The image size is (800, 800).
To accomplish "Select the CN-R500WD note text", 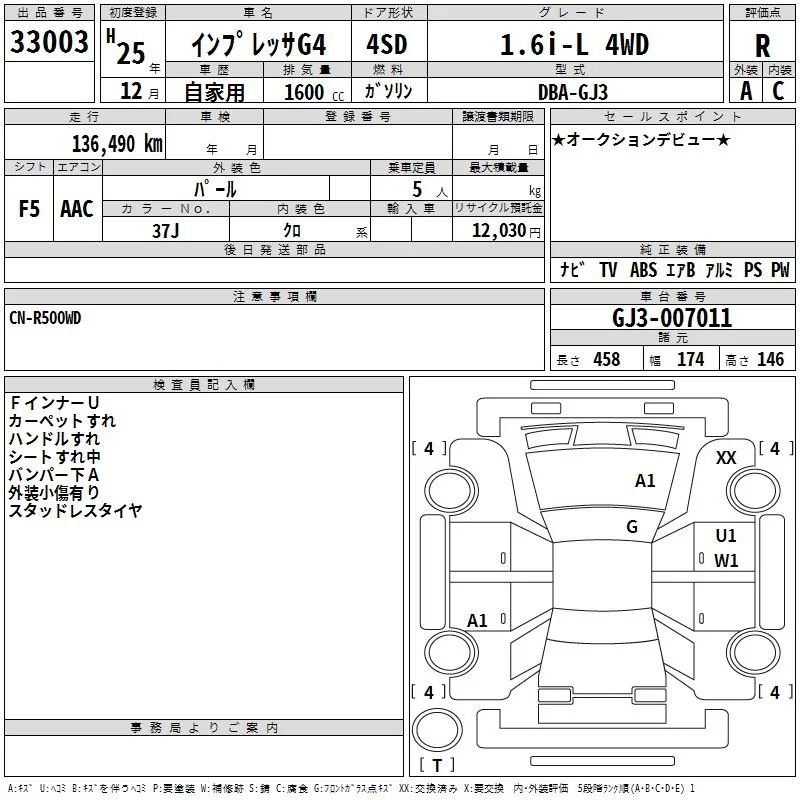I will [x=46, y=317].
